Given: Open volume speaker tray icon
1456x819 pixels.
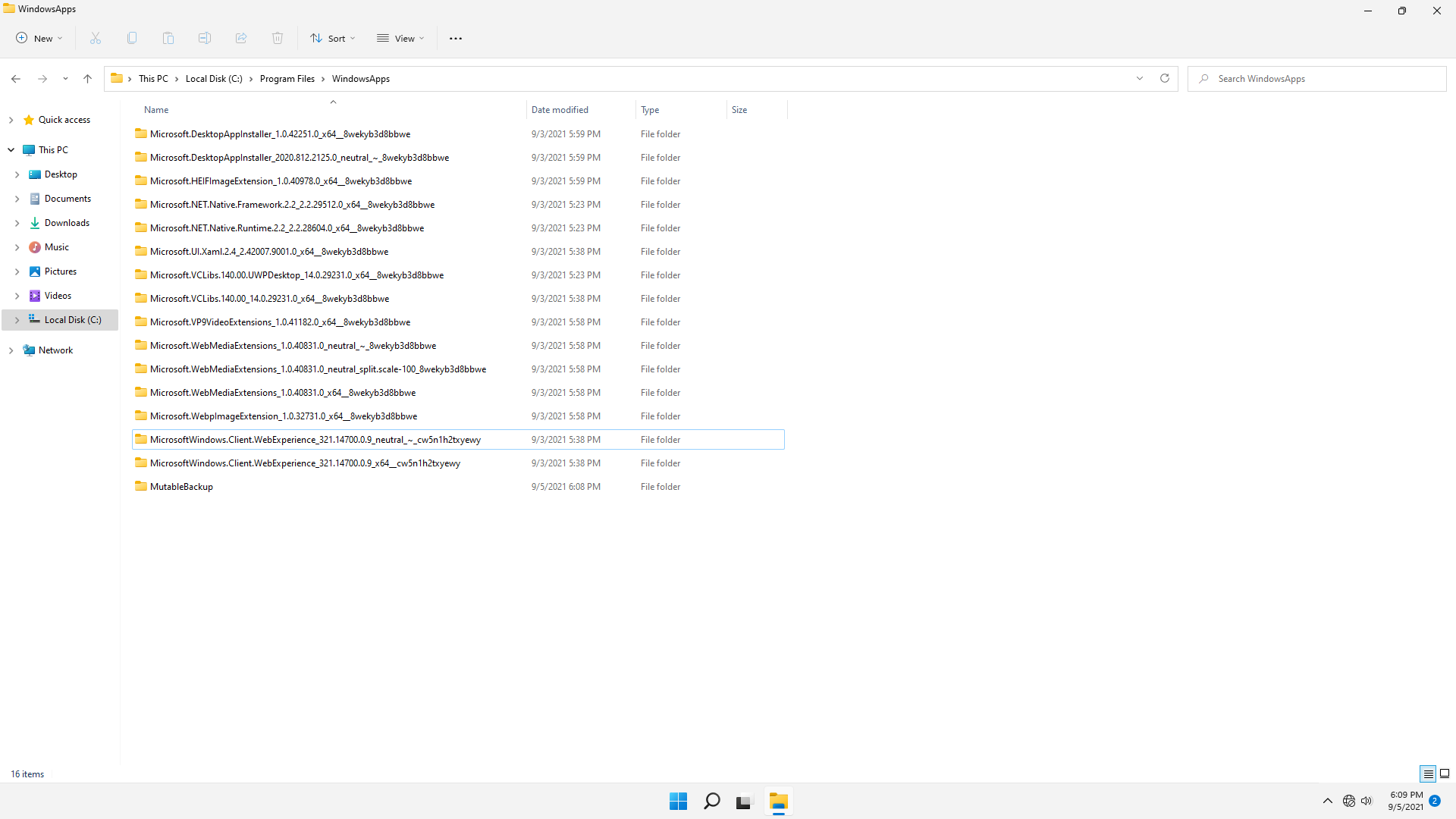Looking at the screenshot, I should [x=1367, y=802].
